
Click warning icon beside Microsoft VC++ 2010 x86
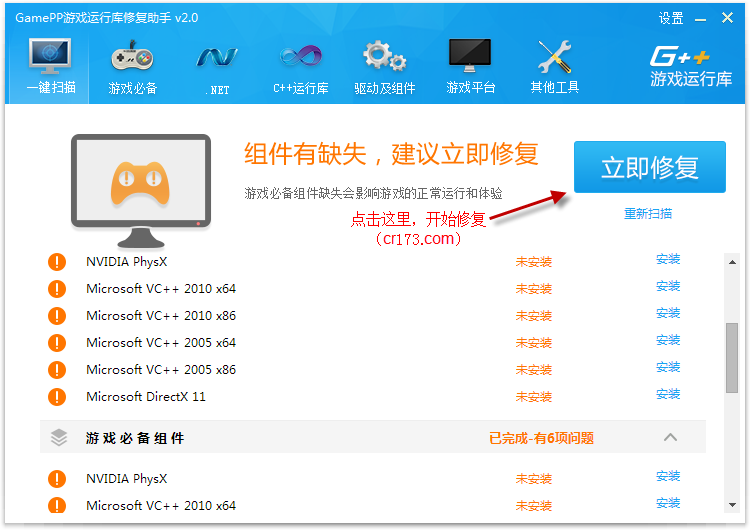coord(57,316)
